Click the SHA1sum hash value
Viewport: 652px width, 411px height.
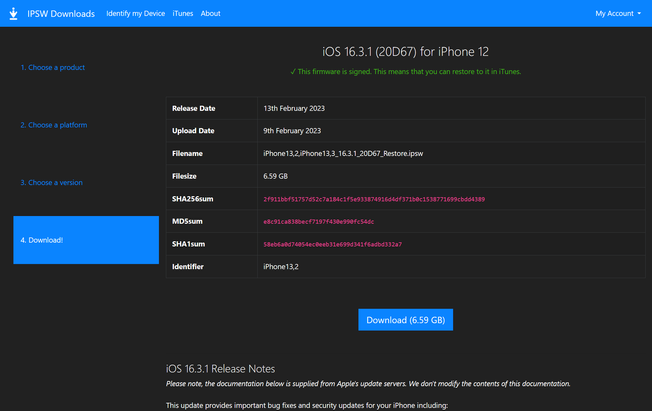332,244
